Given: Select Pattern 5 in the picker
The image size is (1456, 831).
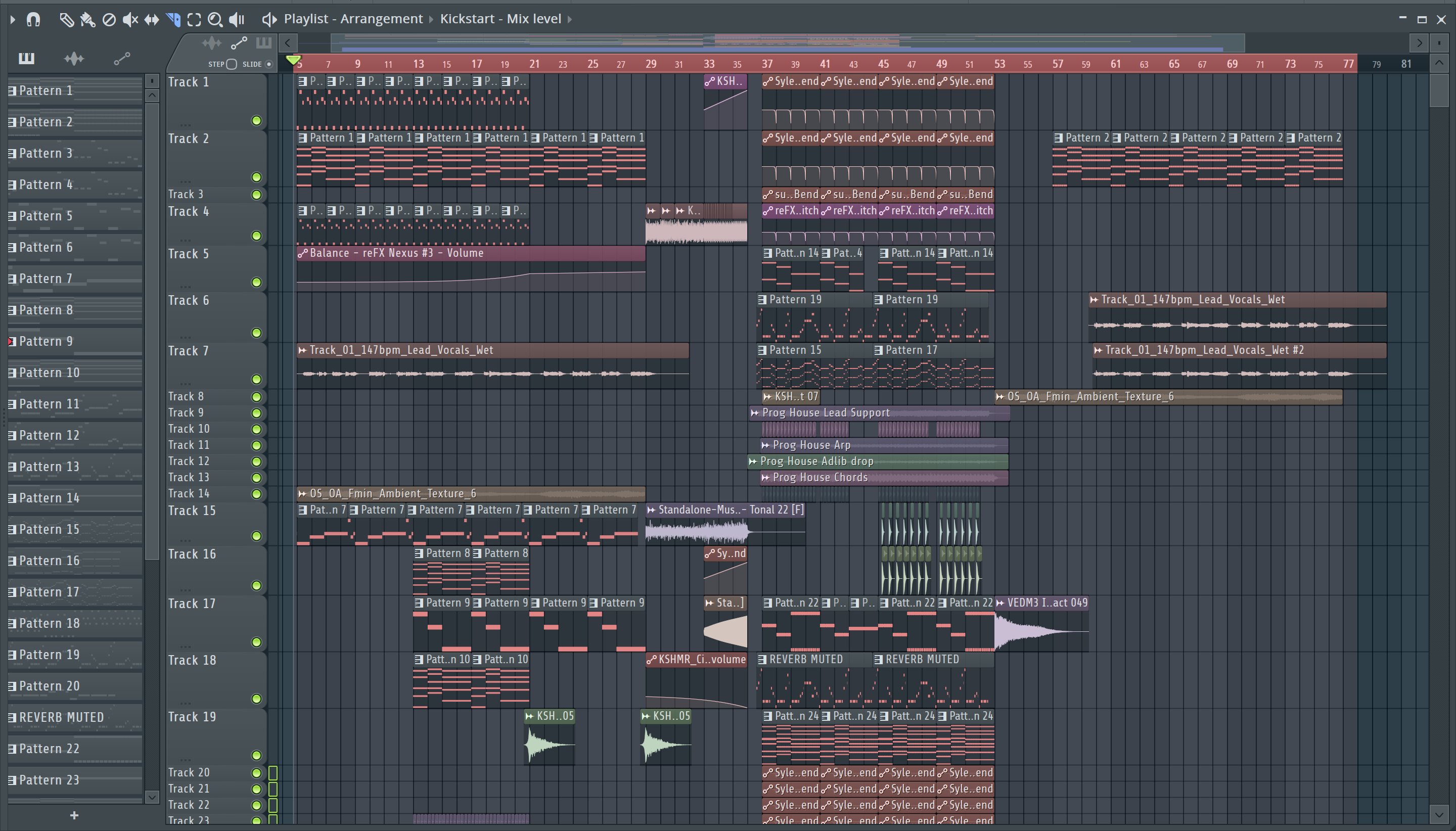Looking at the screenshot, I should point(75,216).
